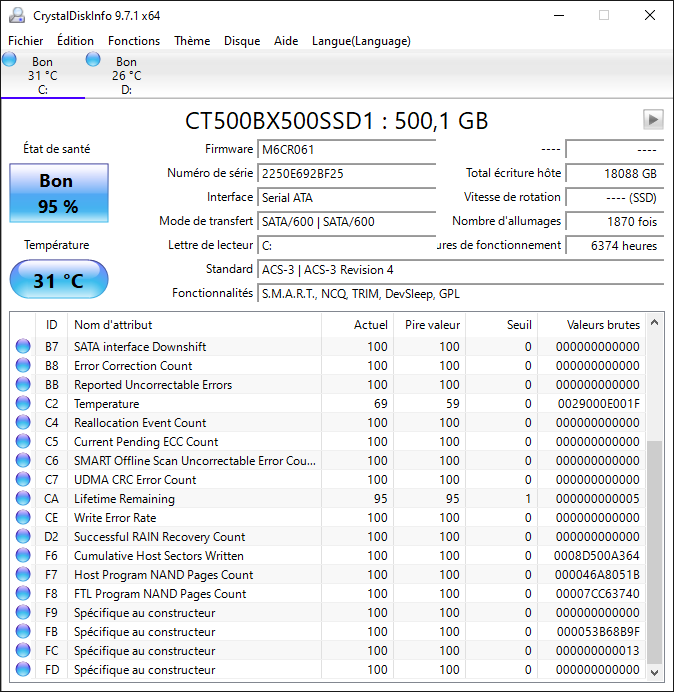The image size is (674, 692).
Task: Open the Fichier menu
Action: point(26,41)
